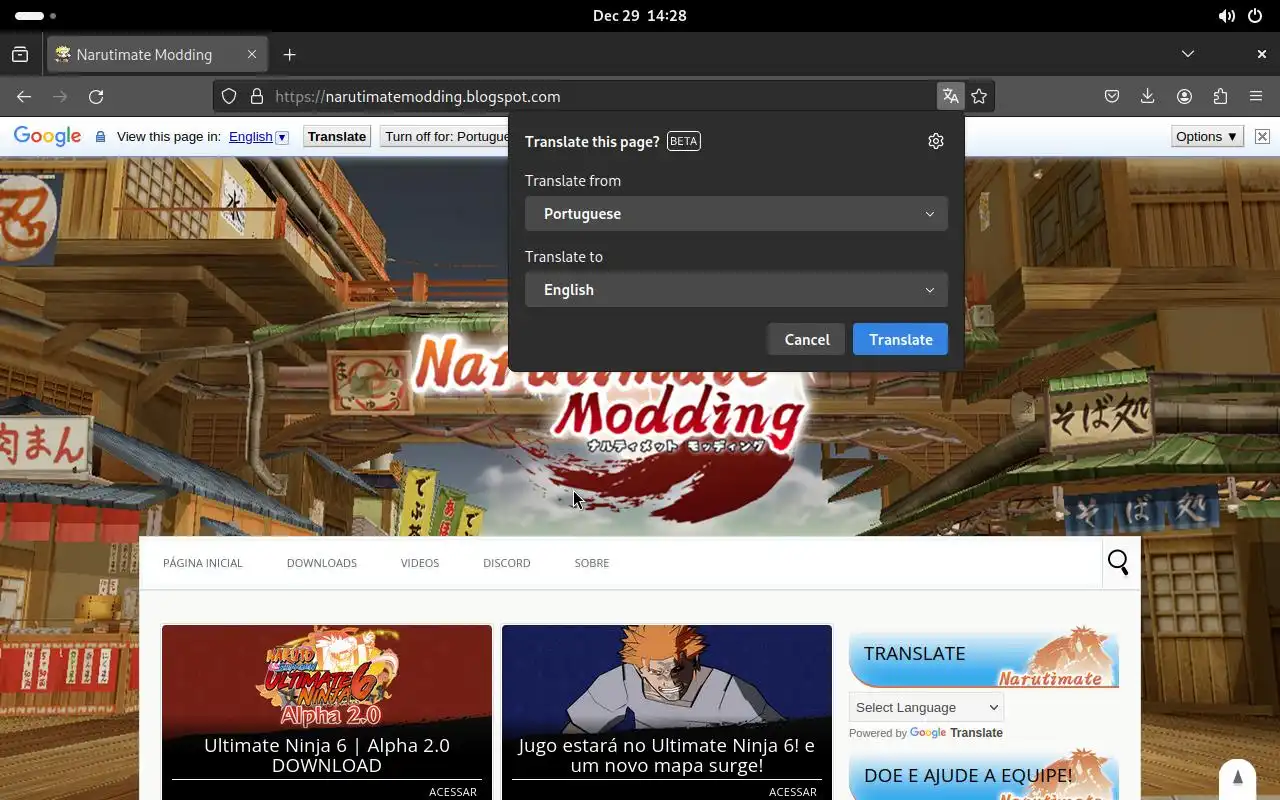Viewport: 1280px width, 800px height.
Task: Bookmark this page with star icon
Action: 979,97
